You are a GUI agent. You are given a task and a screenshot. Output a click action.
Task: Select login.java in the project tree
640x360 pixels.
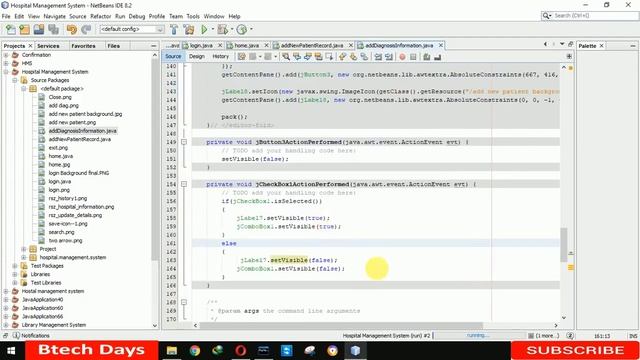tap(60, 181)
